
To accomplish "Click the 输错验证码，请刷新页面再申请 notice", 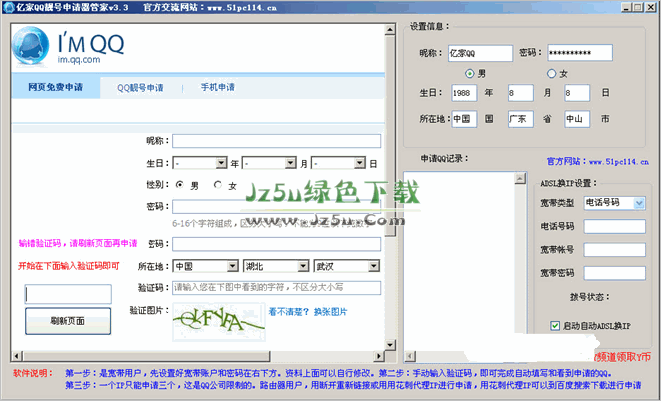I will [x=78, y=243].
